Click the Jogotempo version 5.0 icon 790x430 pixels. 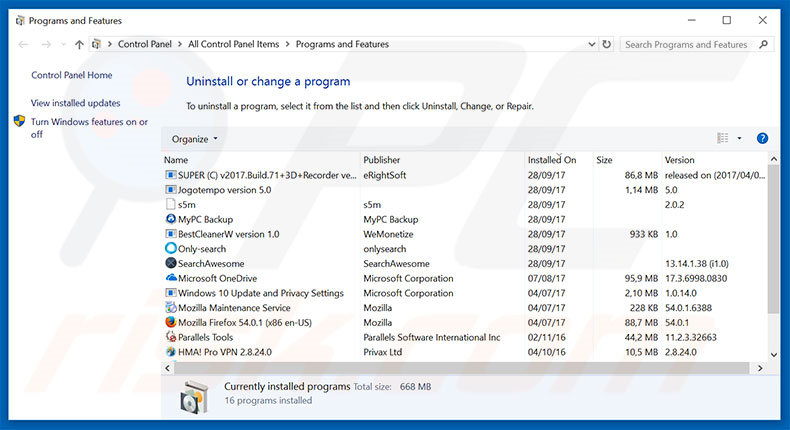tap(171, 190)
